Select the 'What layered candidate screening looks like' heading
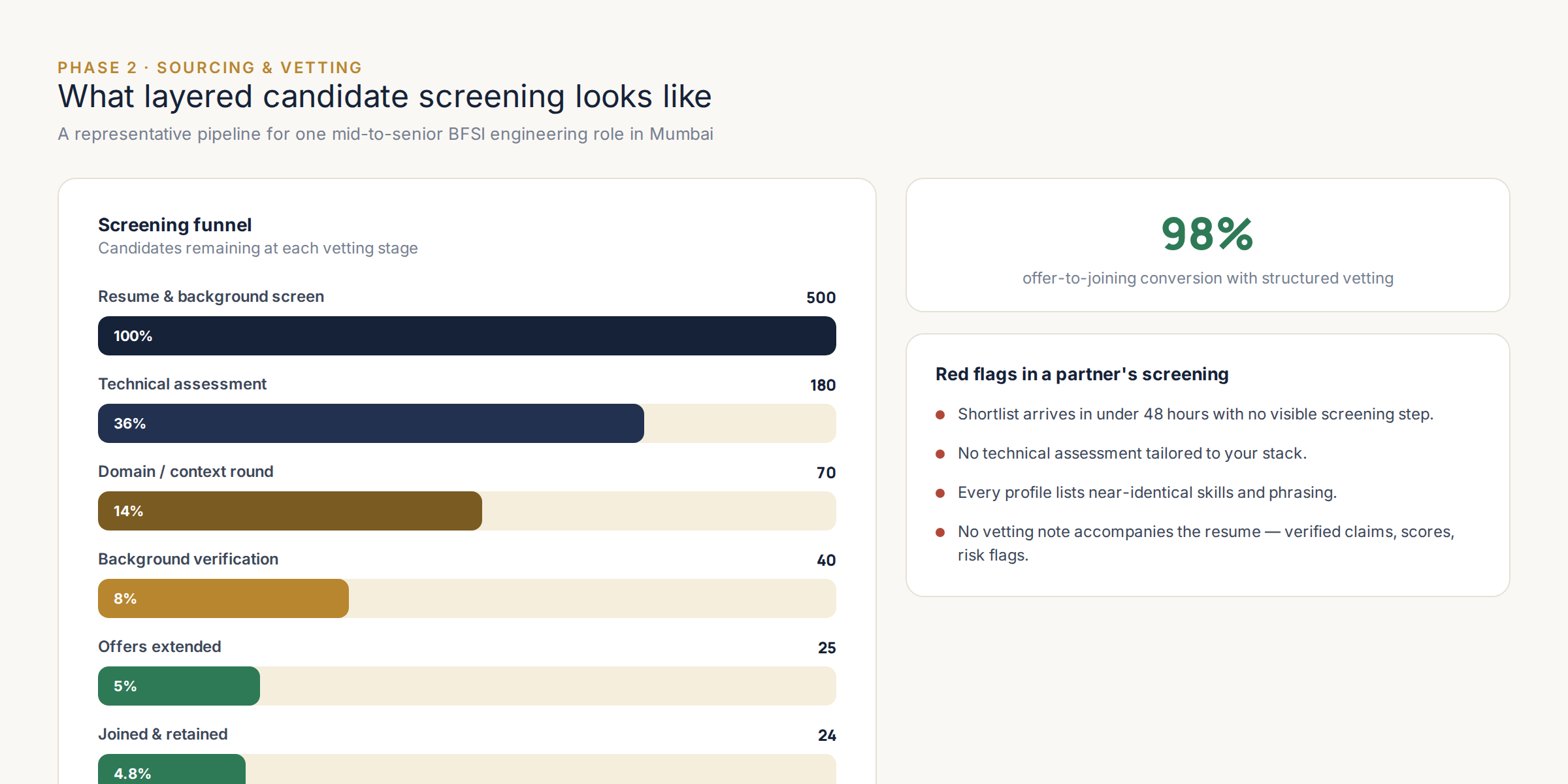This screenshot has width=1568, height=784. (x=385, y=97)
